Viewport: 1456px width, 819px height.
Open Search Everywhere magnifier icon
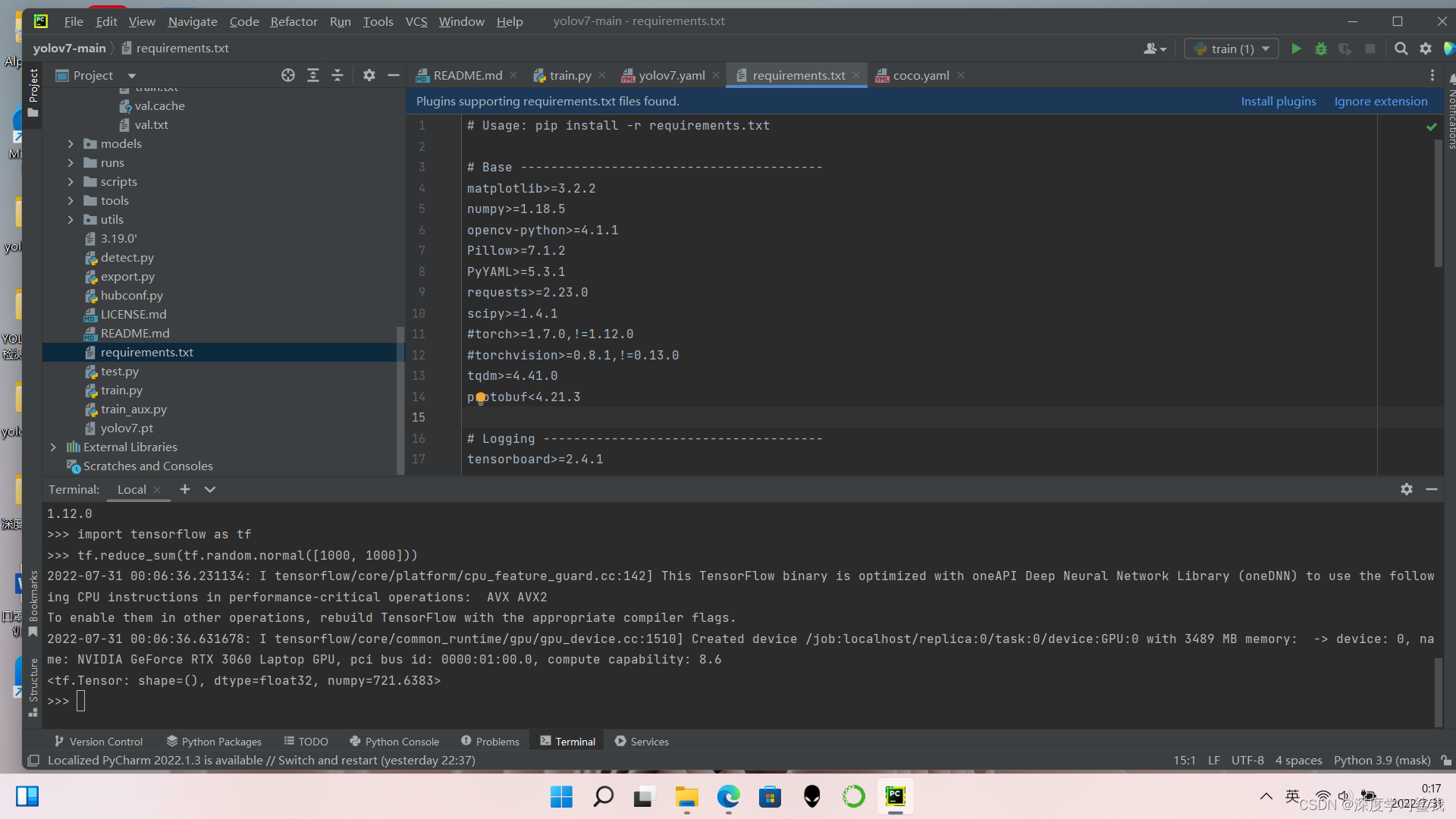(1401, 49)
